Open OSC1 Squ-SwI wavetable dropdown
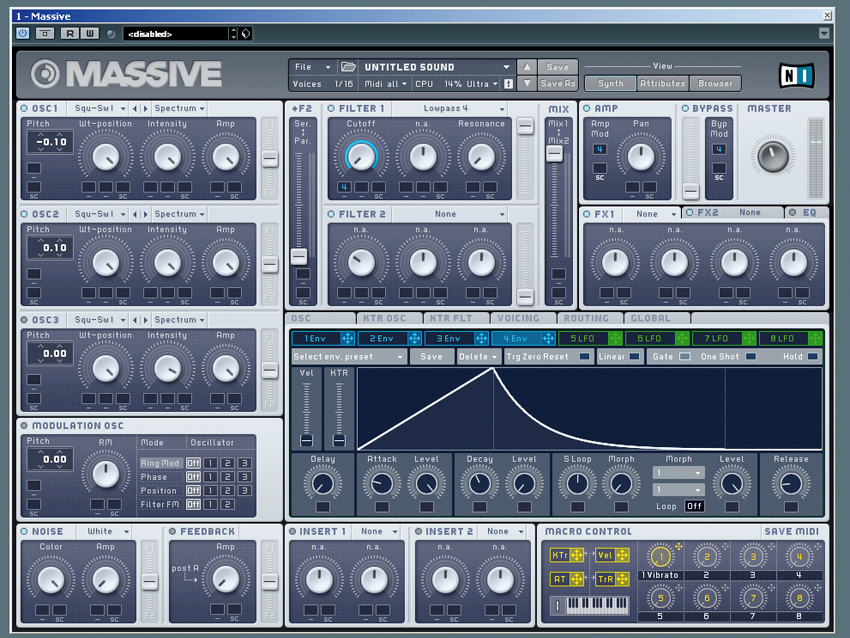This screenshot has height=638, width=850. click(100, 108)
